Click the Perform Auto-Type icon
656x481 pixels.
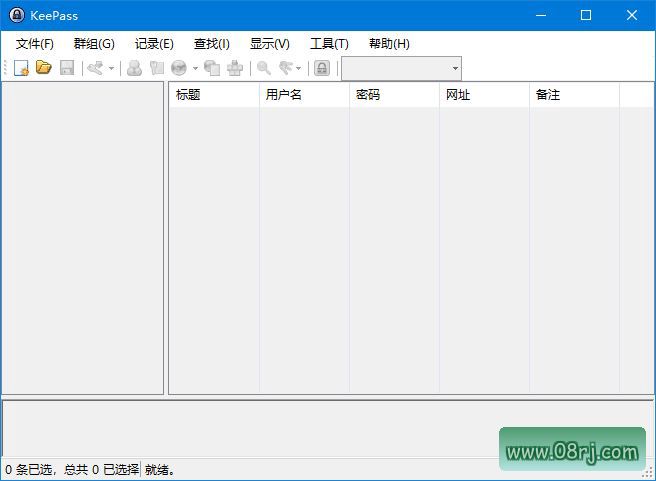pyautogui.click(x=235, y=68)
